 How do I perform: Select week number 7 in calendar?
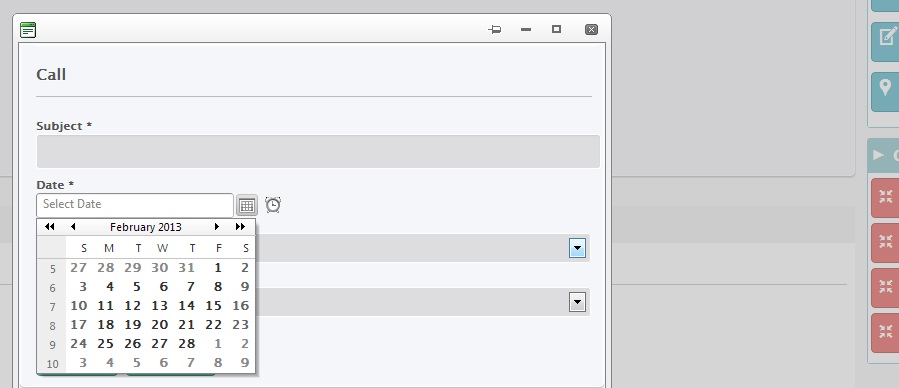[x=52, y=307]
